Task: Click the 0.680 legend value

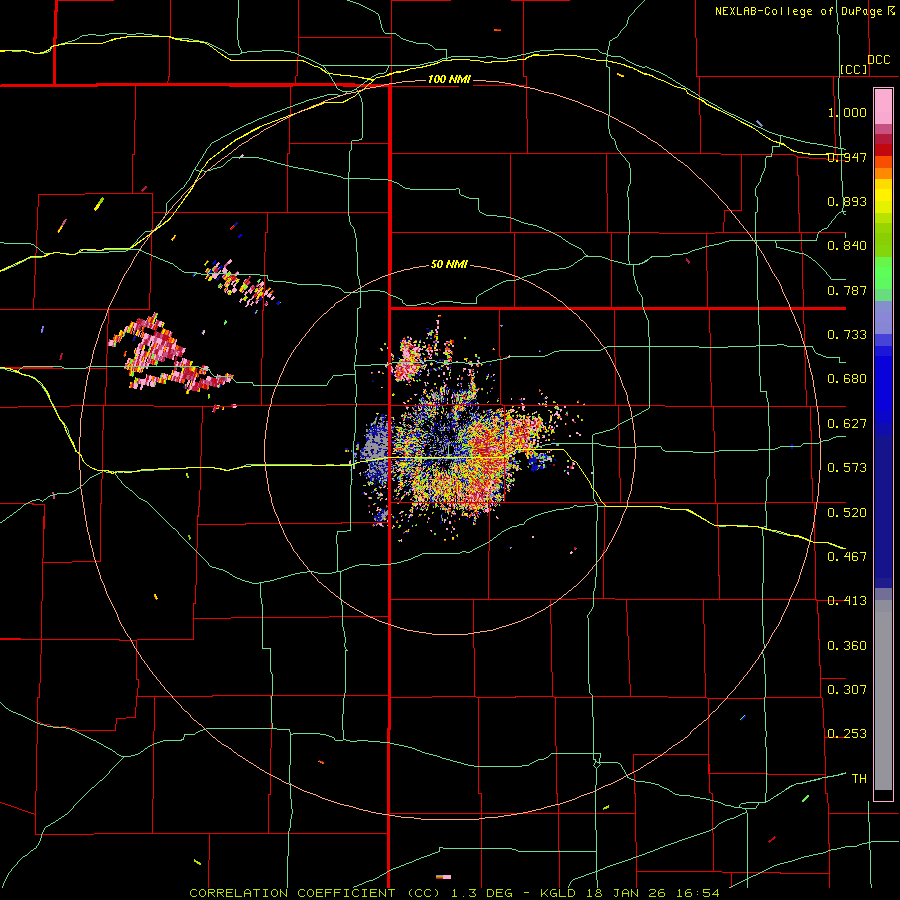Action: (847, 379)
